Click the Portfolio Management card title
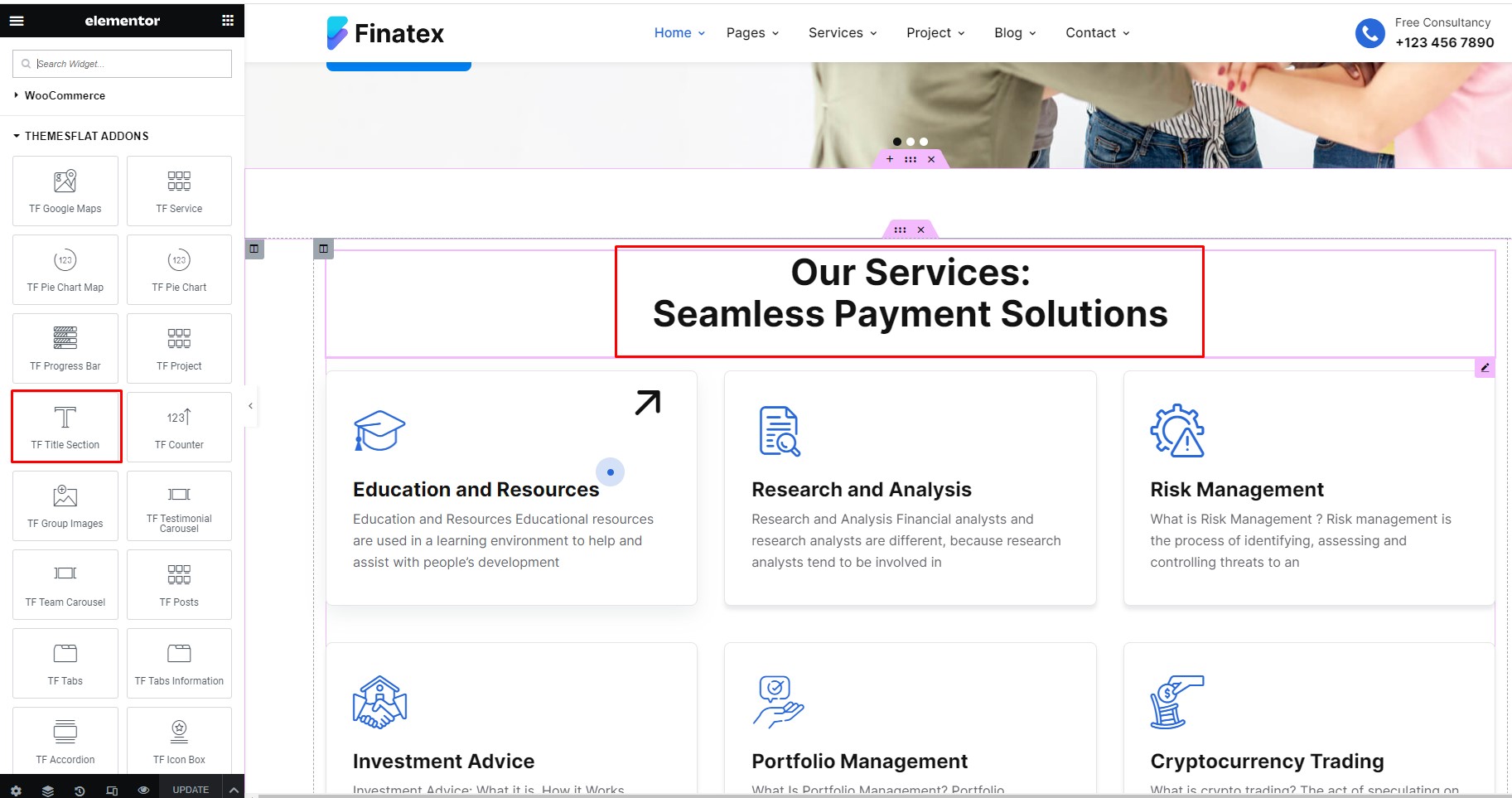 tap(859, 762)
